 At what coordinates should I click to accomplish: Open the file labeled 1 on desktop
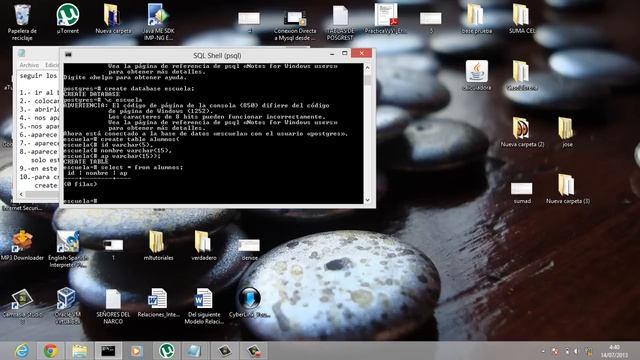point(113,249)
